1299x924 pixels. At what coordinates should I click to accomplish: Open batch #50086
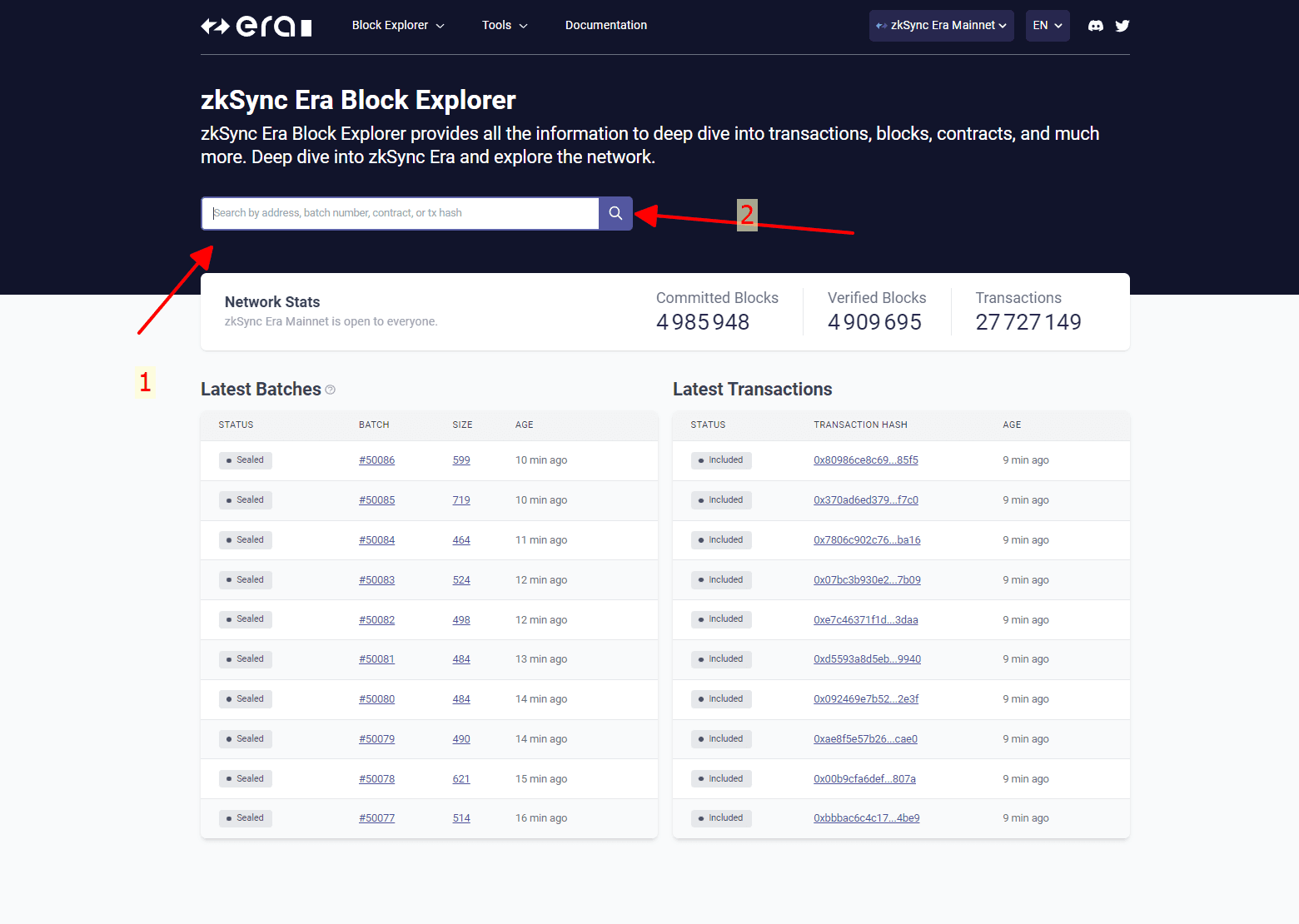pos(377,460)
